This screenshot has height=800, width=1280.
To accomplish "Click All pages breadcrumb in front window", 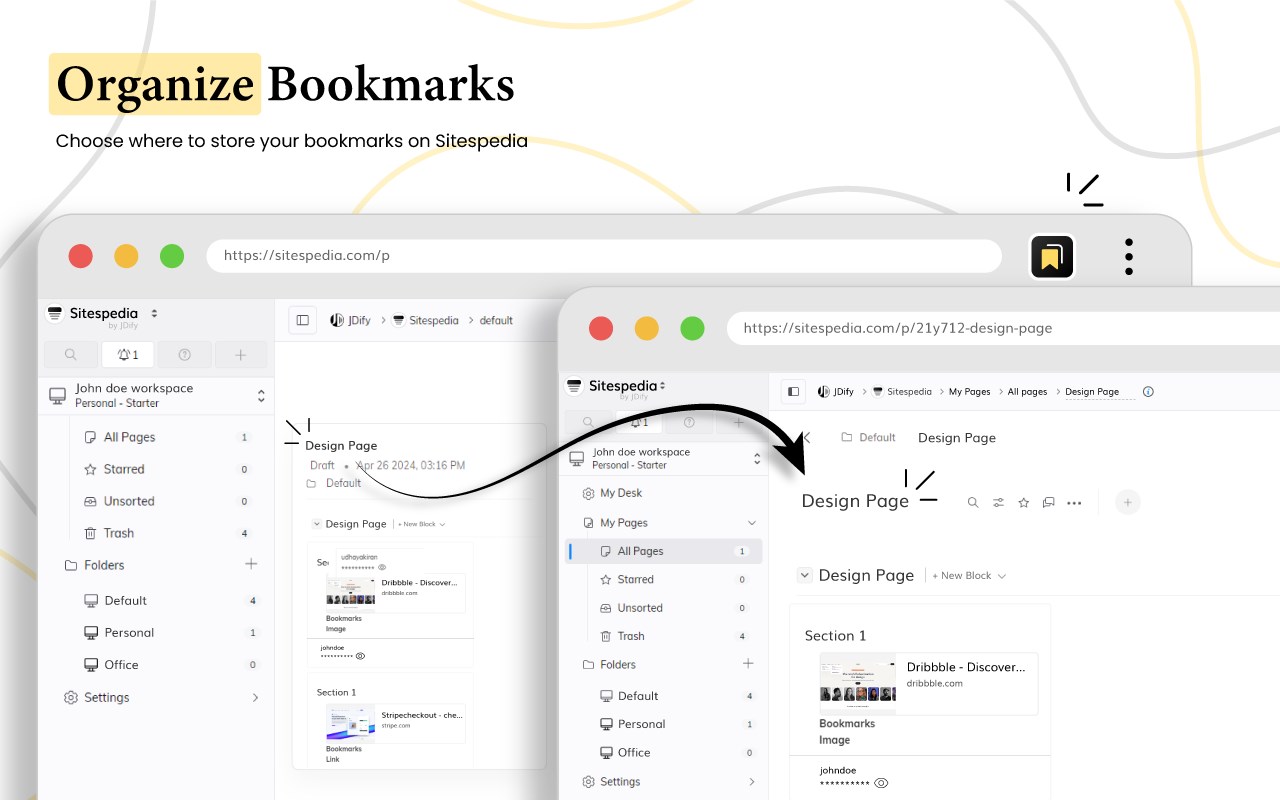I will tap(1027, 392).
